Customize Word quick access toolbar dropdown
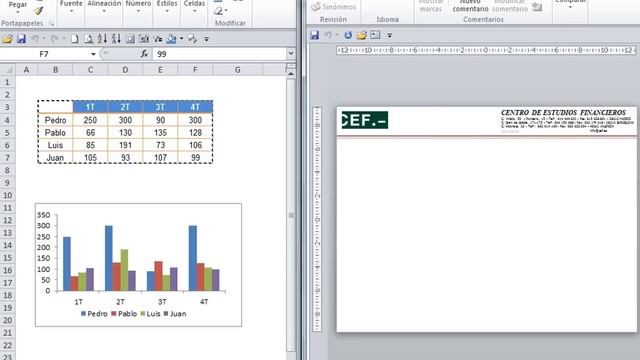640x360 pixels. pyautogui.click(x=389, y=36)
